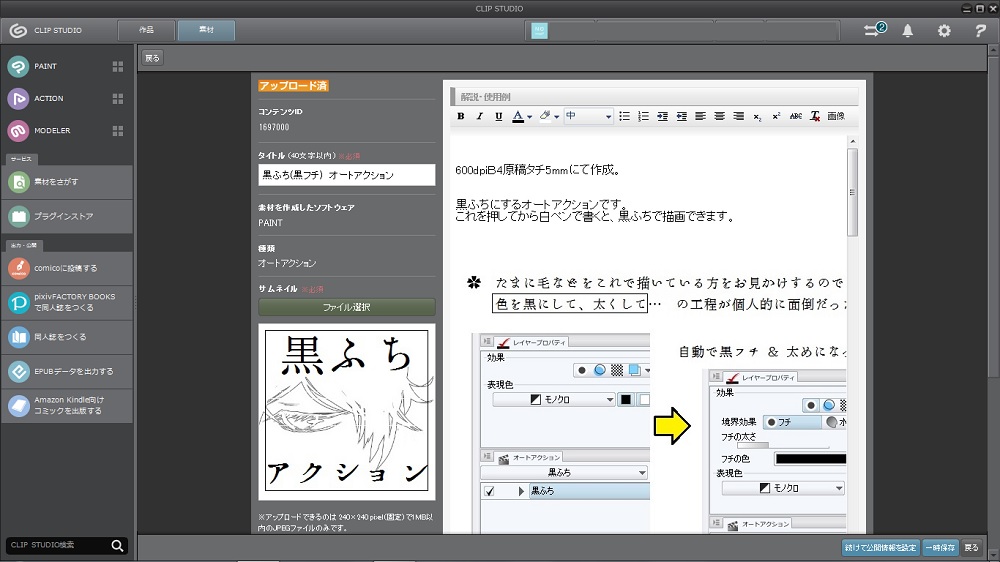Click 続けて公開情報を設定 button
1000x562 pixels.
point(881,547)
